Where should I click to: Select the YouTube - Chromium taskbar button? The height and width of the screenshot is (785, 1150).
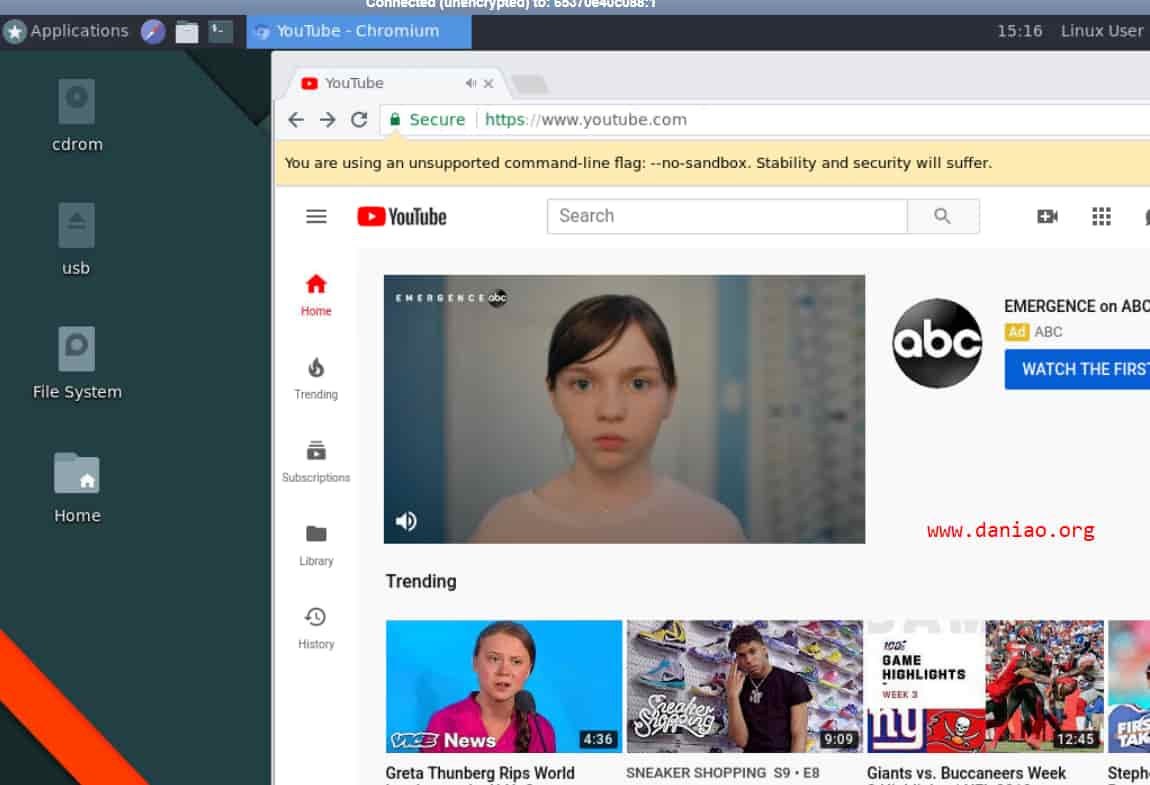pos(359,32)
